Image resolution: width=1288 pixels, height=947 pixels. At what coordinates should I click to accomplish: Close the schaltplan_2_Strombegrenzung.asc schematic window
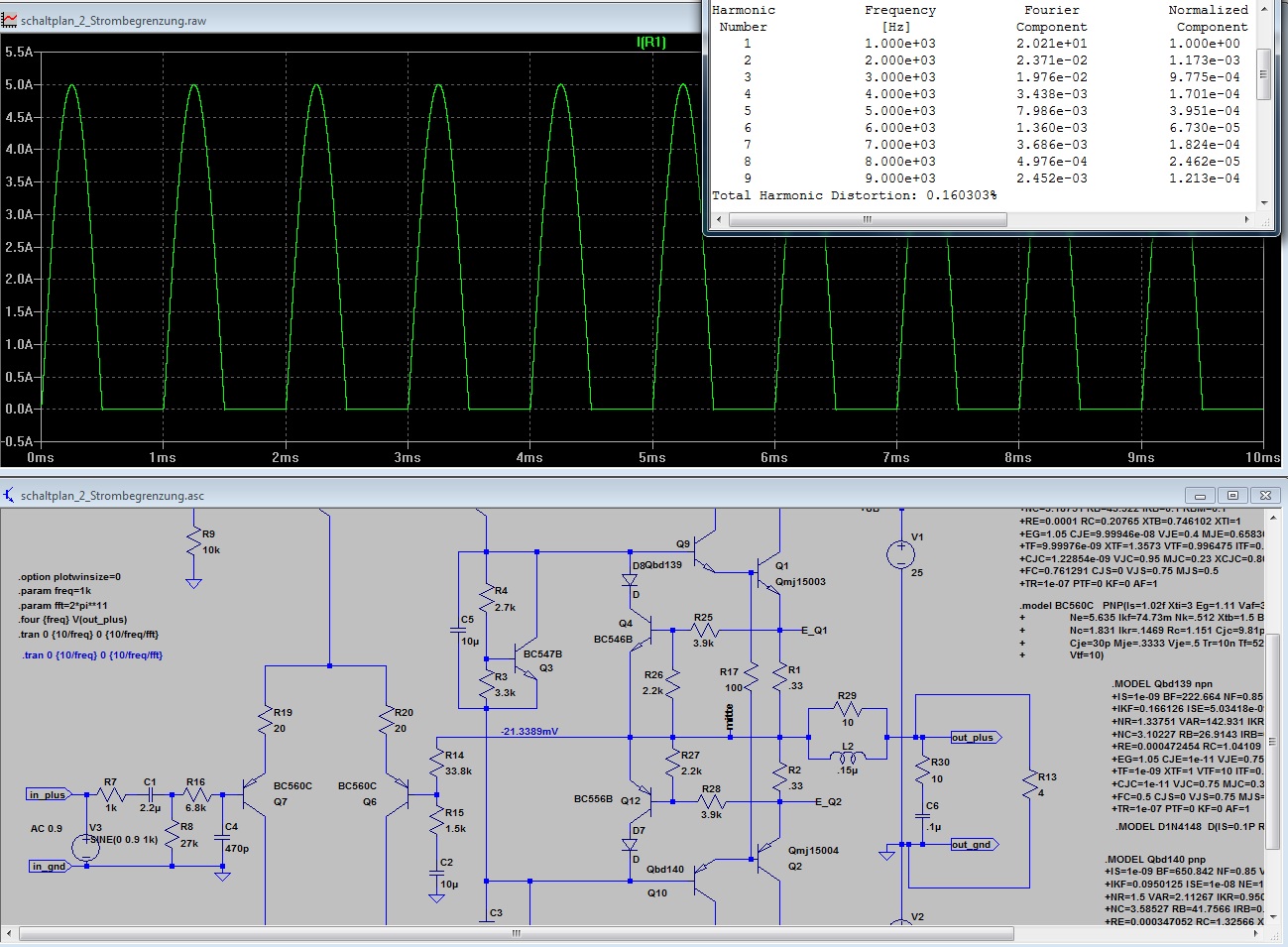tap(1265, 495)
